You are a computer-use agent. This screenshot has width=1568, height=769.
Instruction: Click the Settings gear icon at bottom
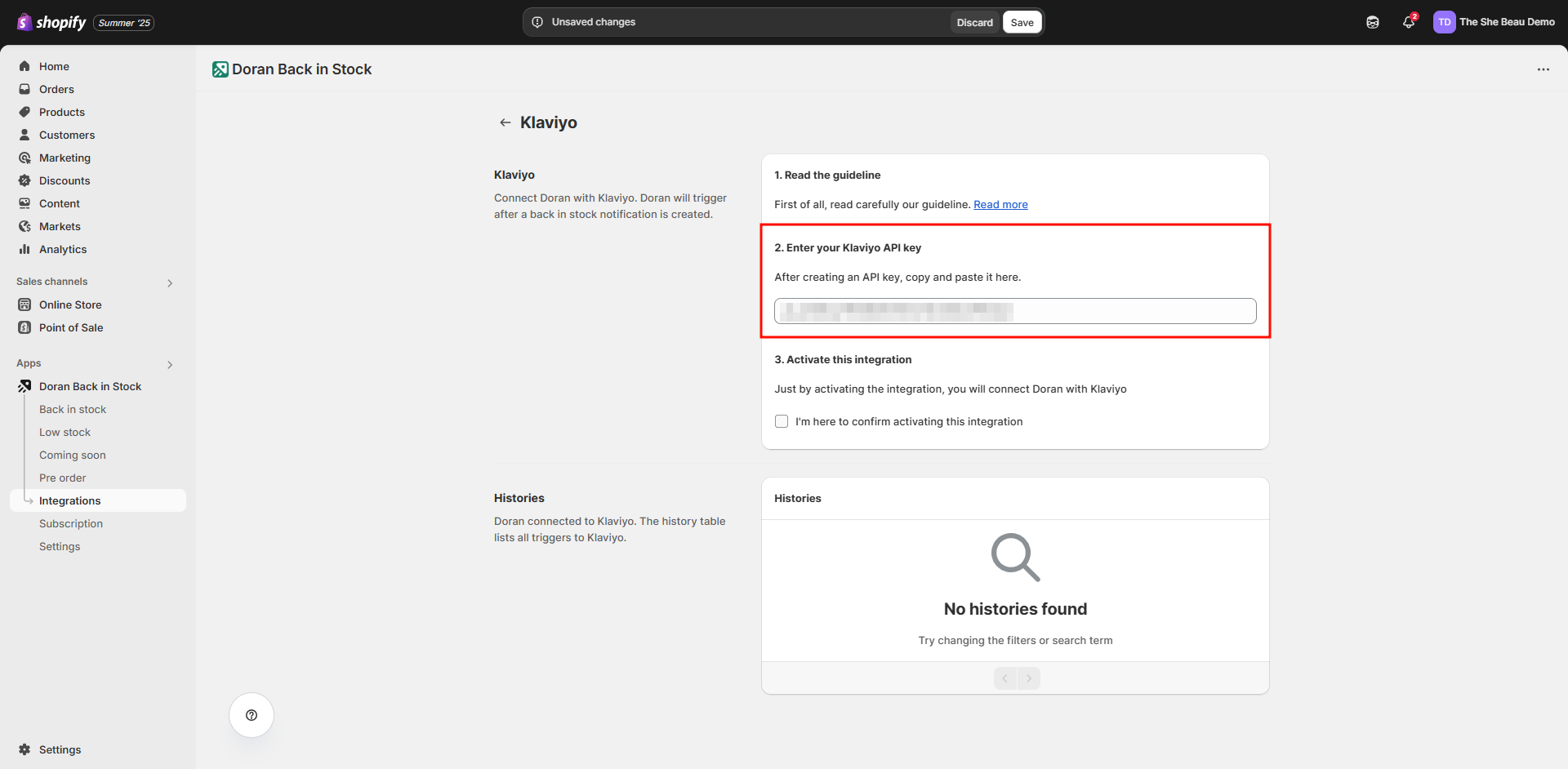24,749
